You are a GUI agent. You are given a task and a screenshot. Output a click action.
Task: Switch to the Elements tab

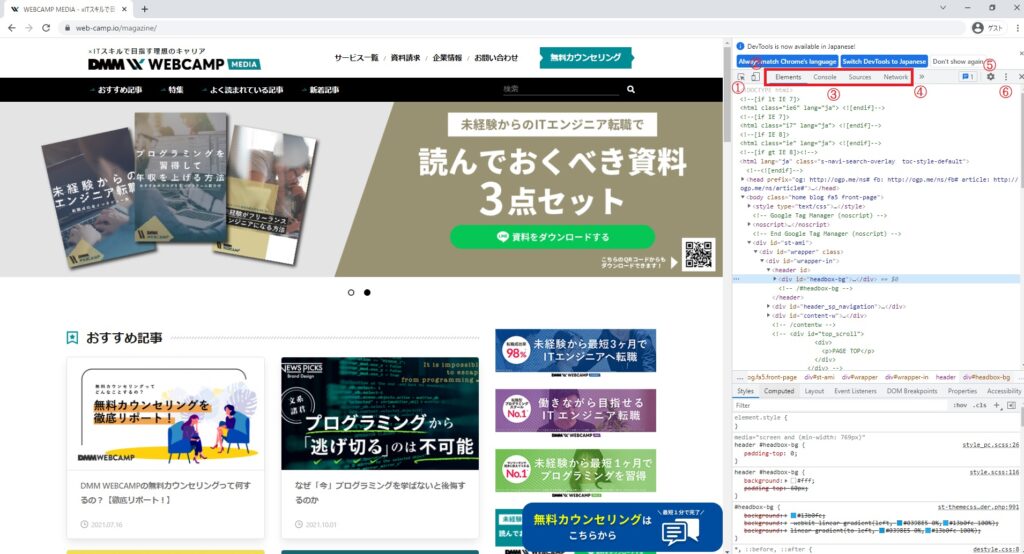pyautogui.click(x=788, y=77)
